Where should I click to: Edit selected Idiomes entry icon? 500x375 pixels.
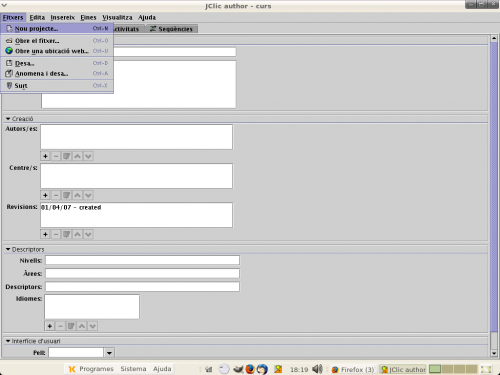(71, 326)
